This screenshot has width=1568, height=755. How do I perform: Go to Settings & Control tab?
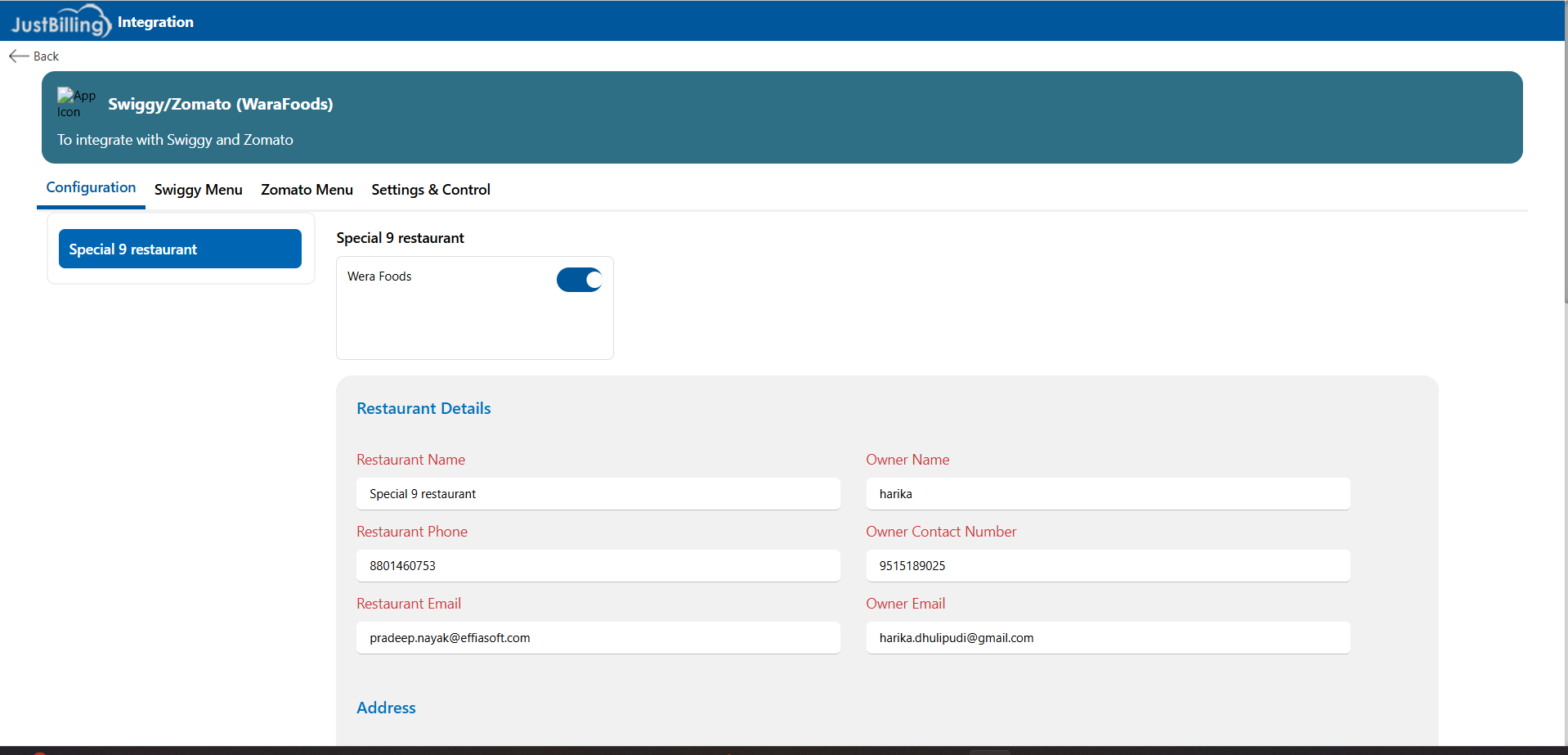click(x=430, y=190)
